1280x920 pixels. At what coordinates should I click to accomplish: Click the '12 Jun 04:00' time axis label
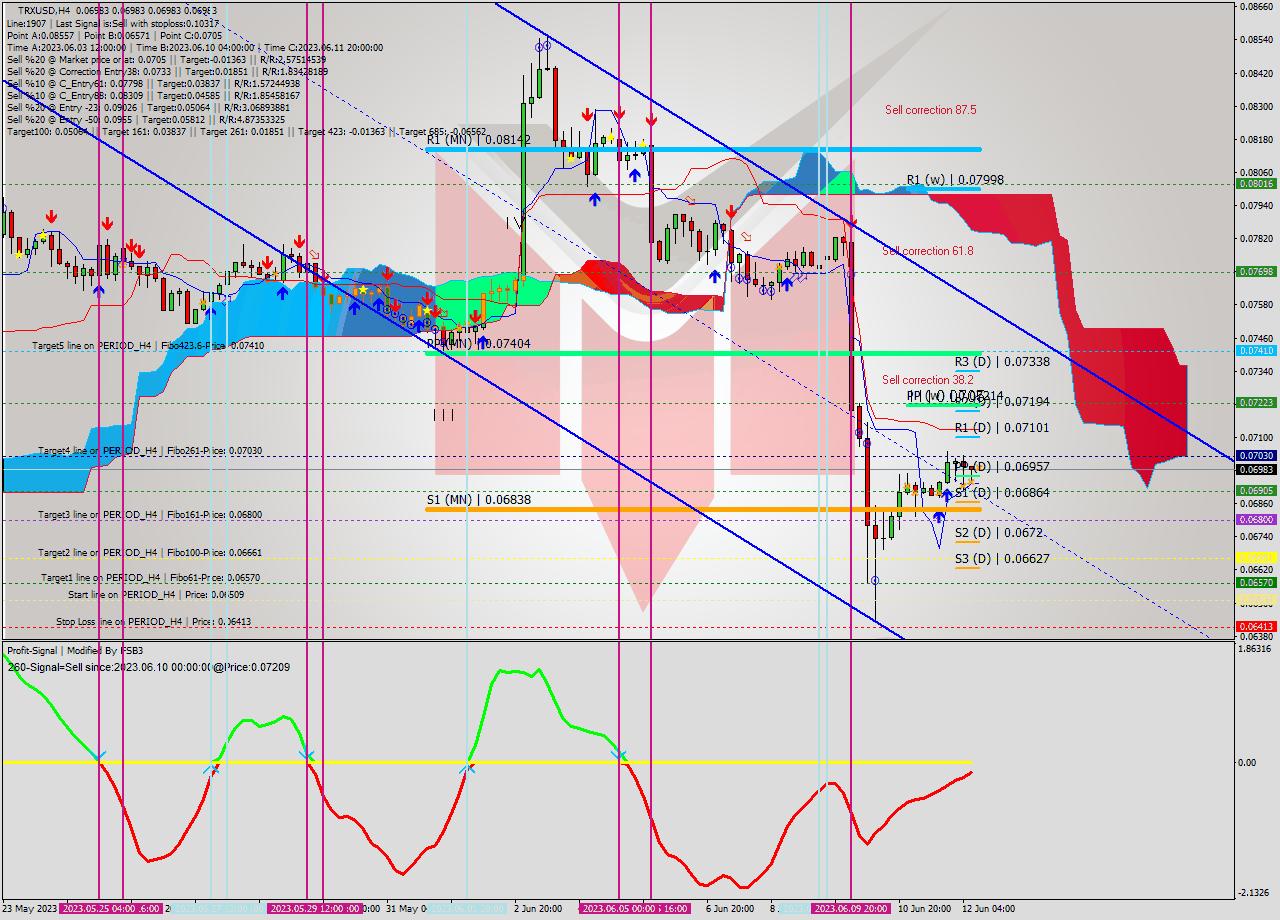click(989, 909)
